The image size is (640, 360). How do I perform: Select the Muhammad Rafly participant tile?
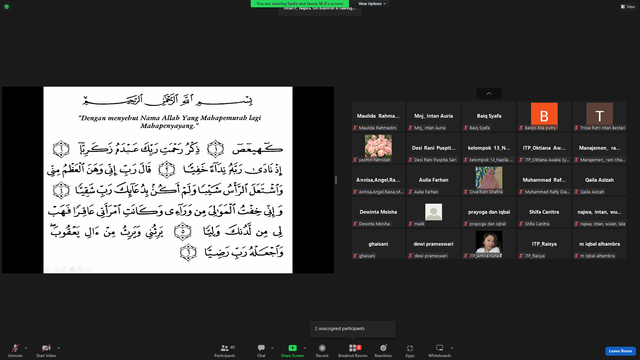click(x=544, y=180)
